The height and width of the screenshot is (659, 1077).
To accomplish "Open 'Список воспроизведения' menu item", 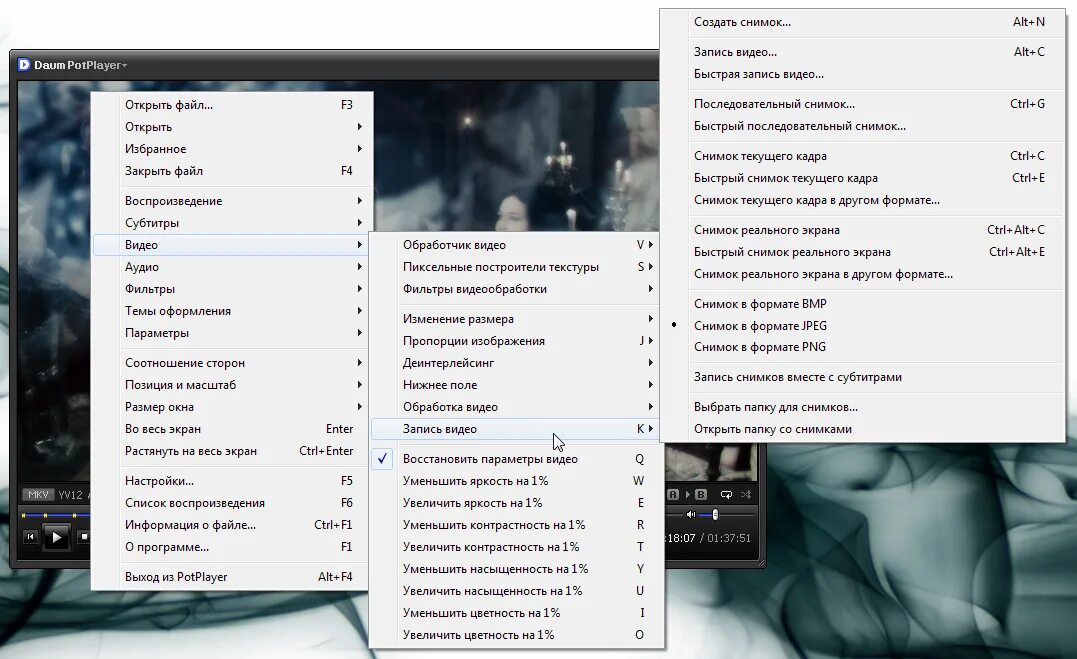I will point(232,503).
